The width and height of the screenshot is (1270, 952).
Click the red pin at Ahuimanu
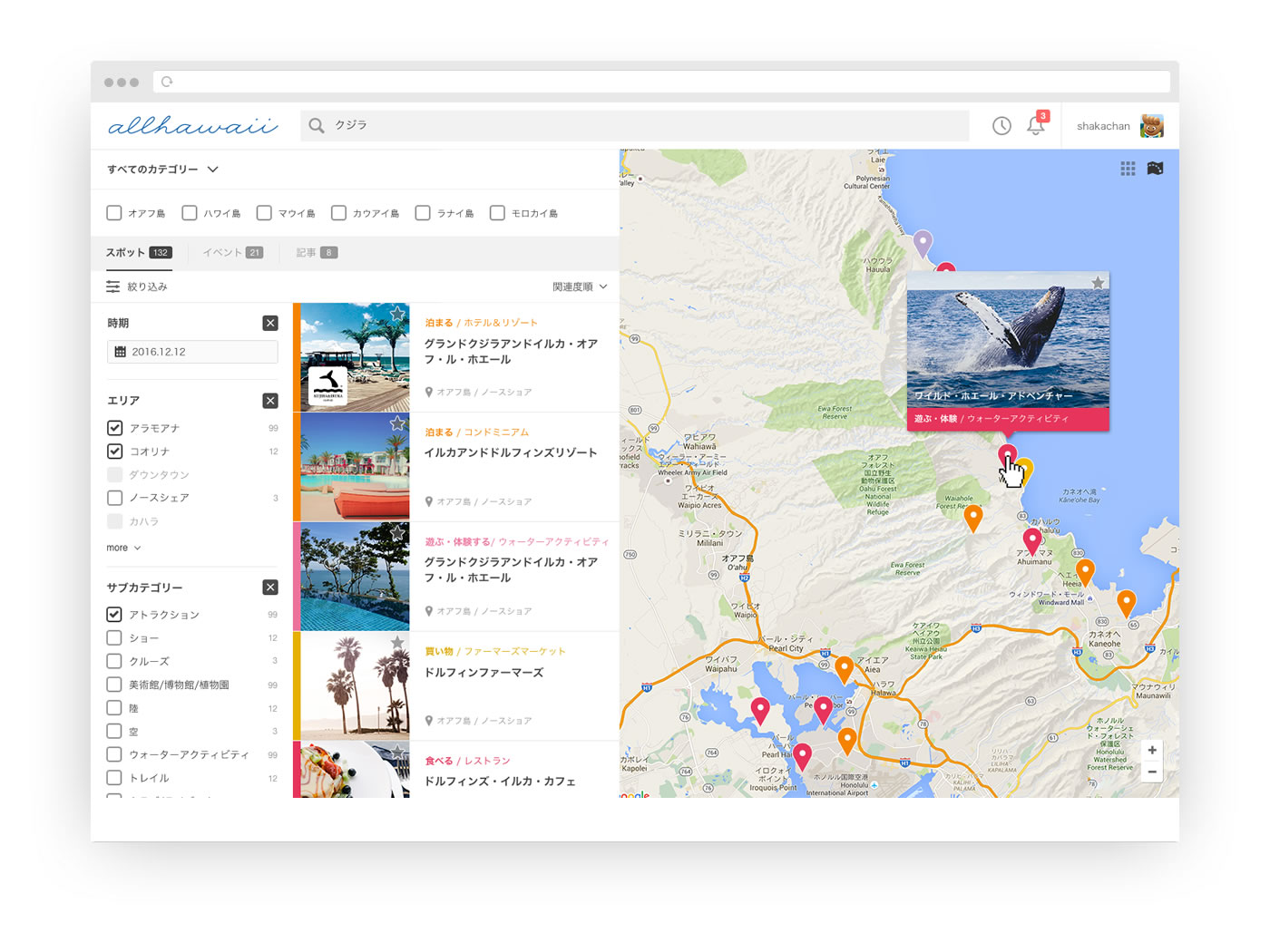(1031, 540)
